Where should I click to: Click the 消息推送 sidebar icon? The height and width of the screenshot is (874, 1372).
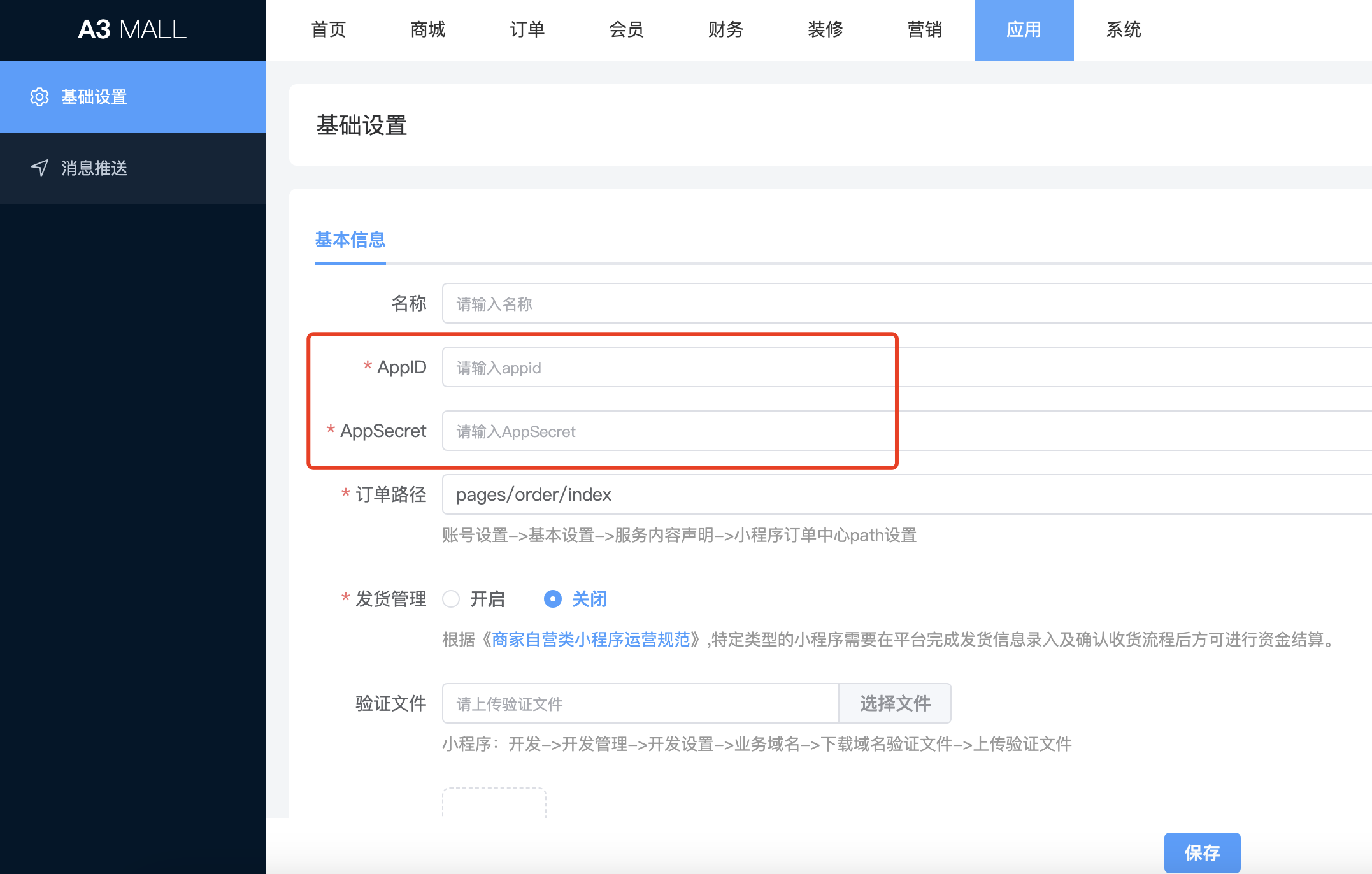(37, 167)
